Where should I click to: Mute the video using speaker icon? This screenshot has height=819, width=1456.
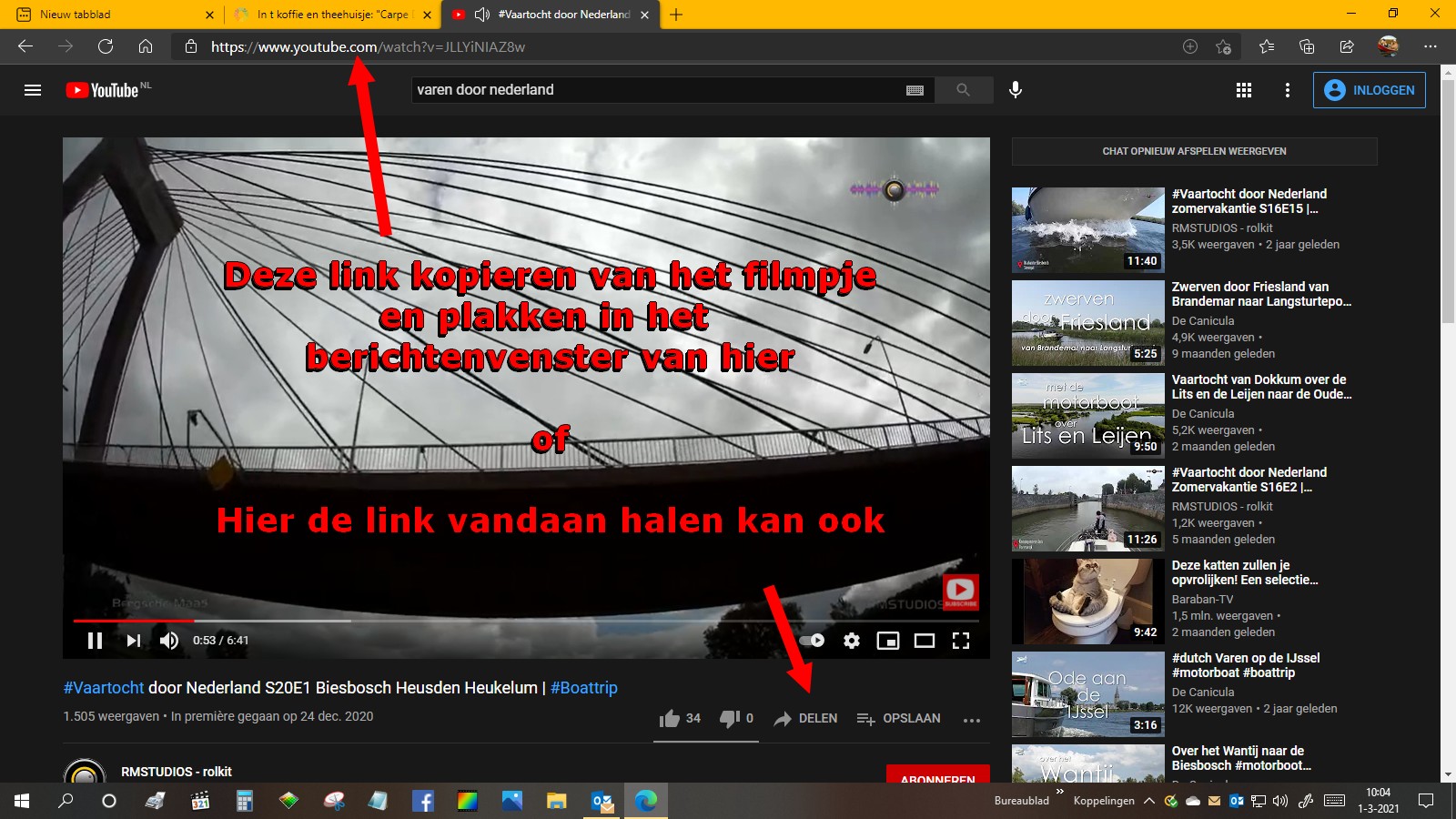(169, 641)
